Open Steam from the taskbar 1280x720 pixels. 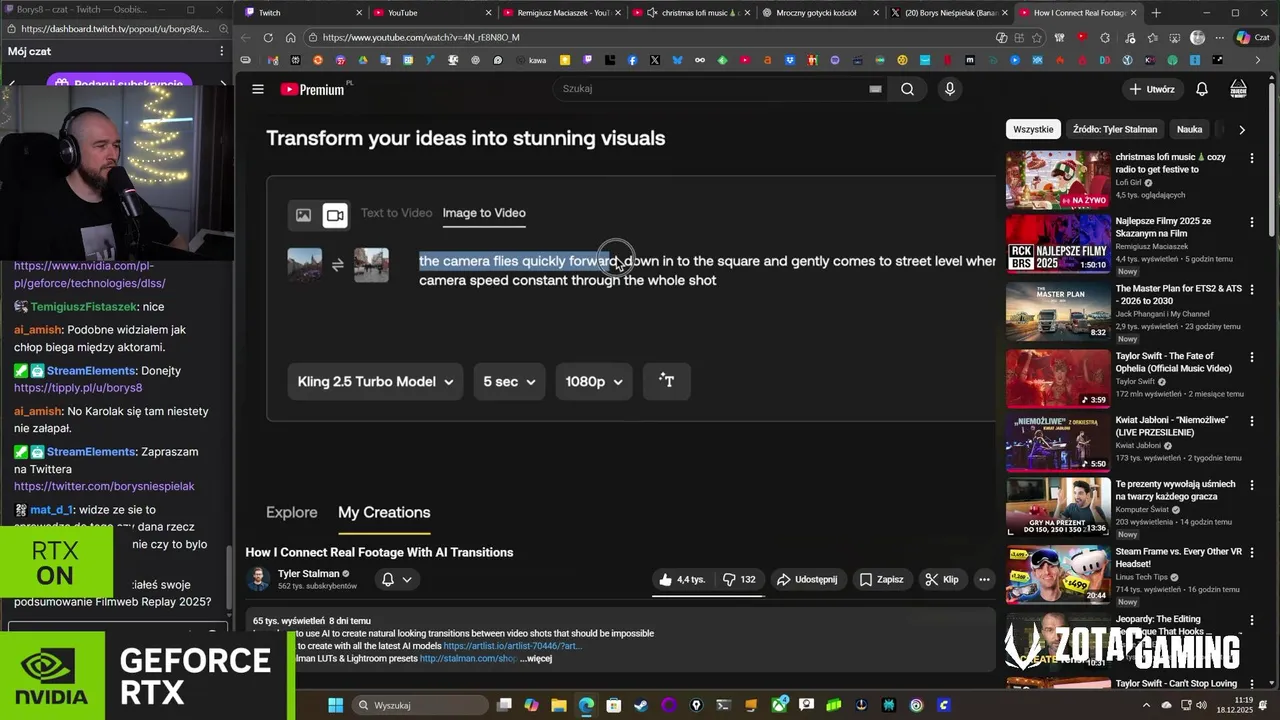641,705
